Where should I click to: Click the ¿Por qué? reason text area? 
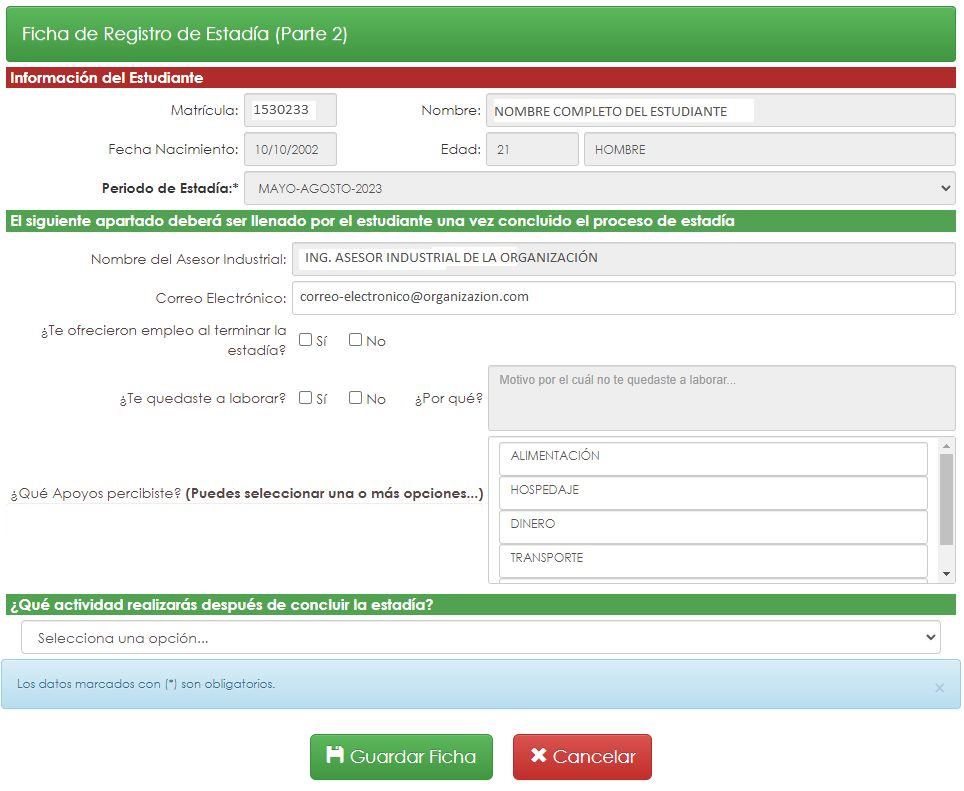click(721, 398)
